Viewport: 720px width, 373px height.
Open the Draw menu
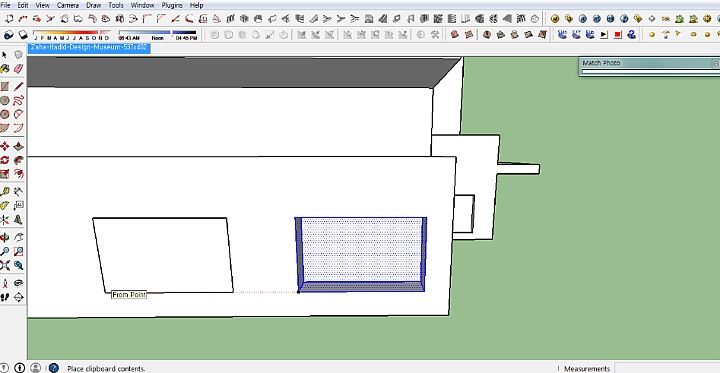[x=94, y=5]
